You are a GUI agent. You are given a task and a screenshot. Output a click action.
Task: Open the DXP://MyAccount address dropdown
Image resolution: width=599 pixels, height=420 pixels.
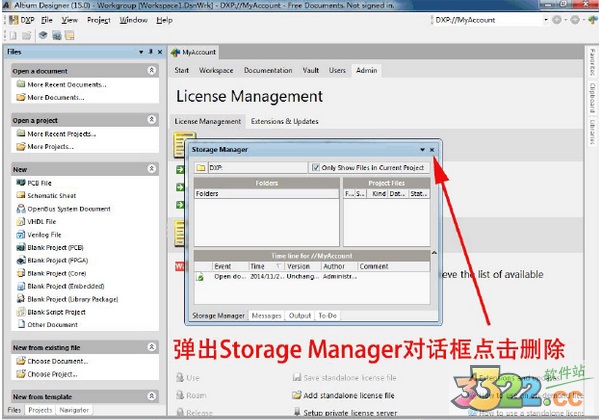(x=546, y=19)
